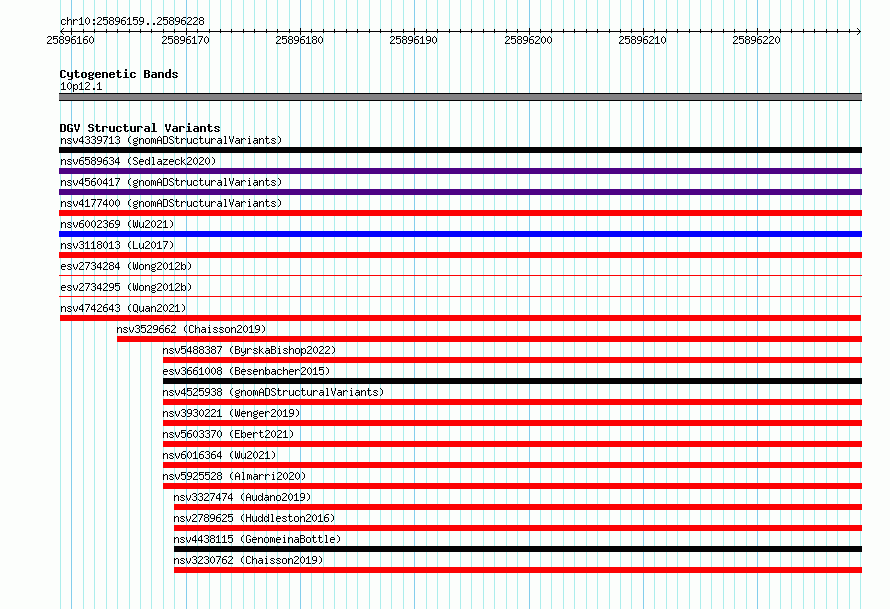Viewport: 890px width, 609px height.
Task: Click the purple nsv6589634 variant bar
Action: tap(460, 171)
